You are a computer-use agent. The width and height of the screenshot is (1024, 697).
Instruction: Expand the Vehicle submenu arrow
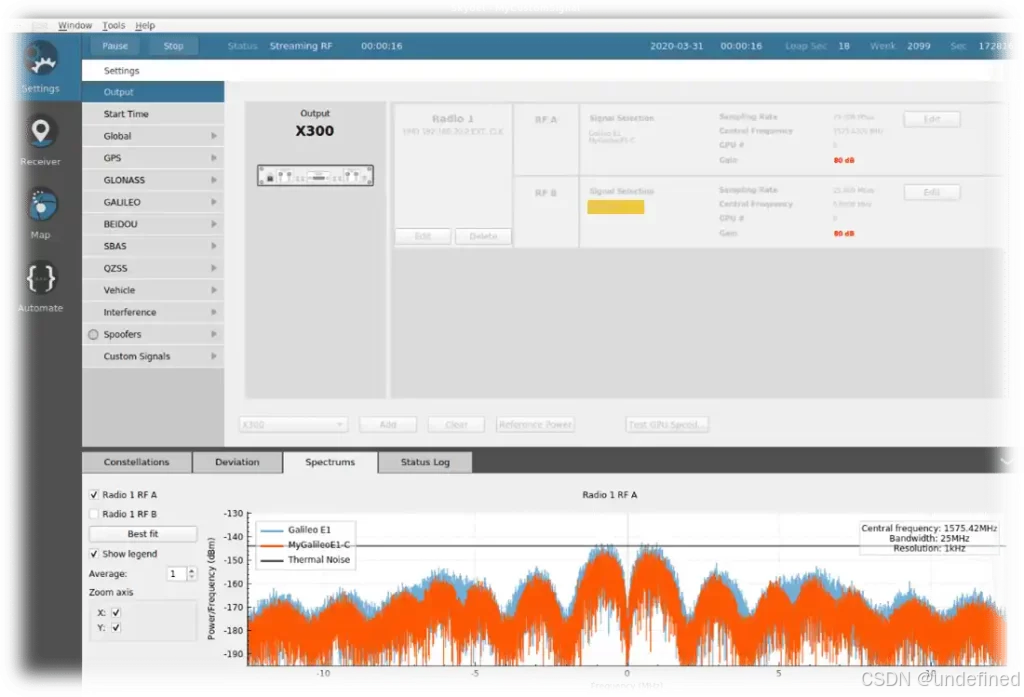tap(214, 290)
